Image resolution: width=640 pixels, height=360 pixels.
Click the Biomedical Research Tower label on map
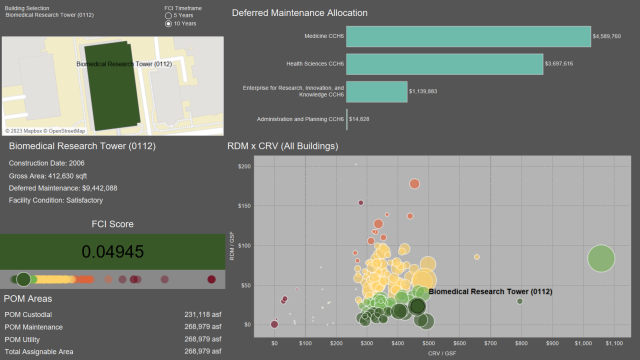[x=124, y=64]
